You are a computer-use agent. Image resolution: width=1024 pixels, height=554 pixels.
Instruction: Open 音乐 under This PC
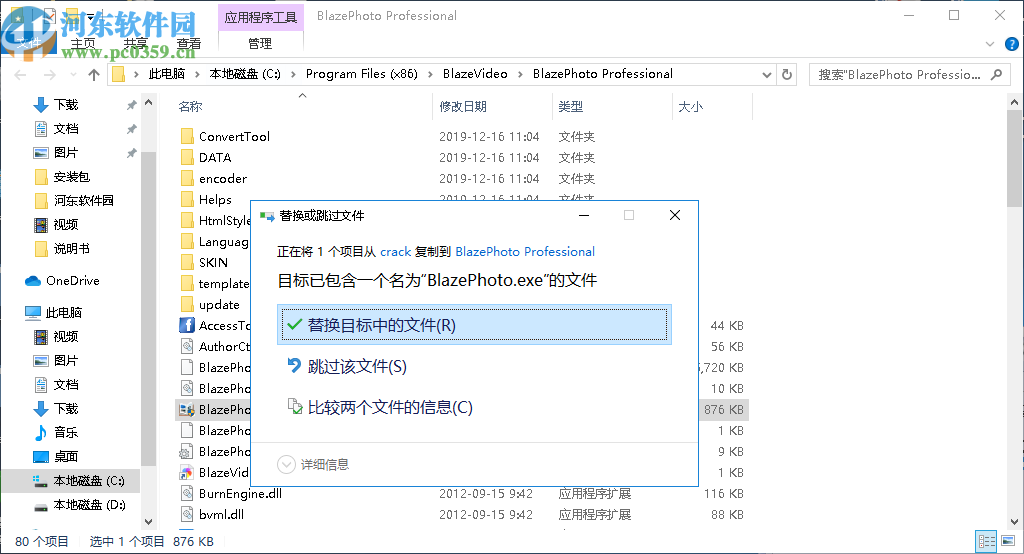pyautogui.click(x=66, y=432)
